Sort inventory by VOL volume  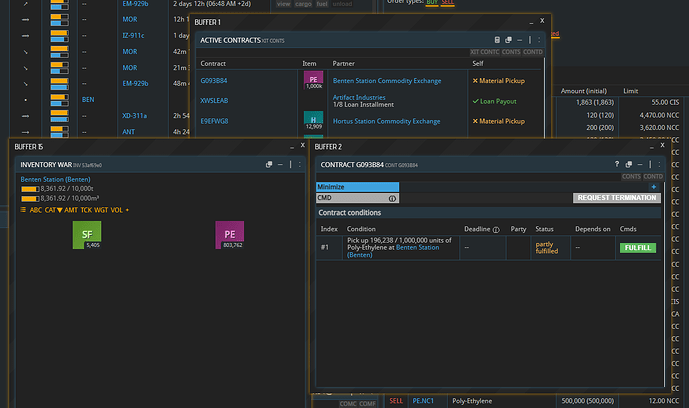pyautogui.click(x=116, y=210)
